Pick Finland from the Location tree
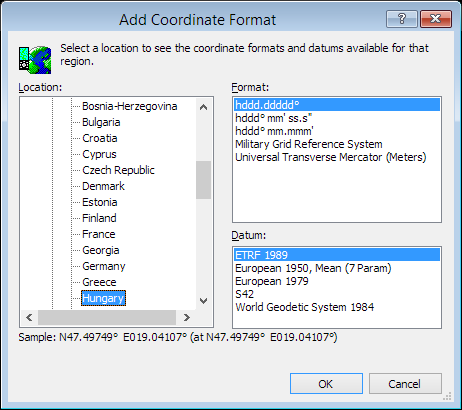 click(99, 218)
